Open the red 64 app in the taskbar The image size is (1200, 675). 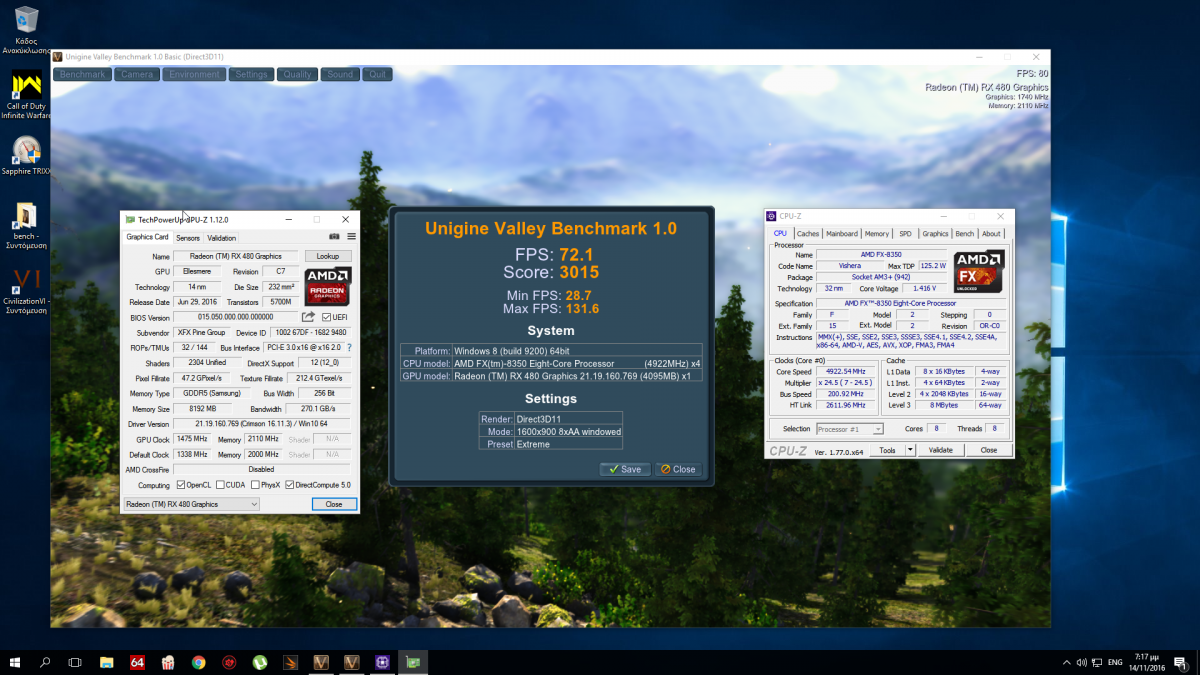tap(138, 662)
